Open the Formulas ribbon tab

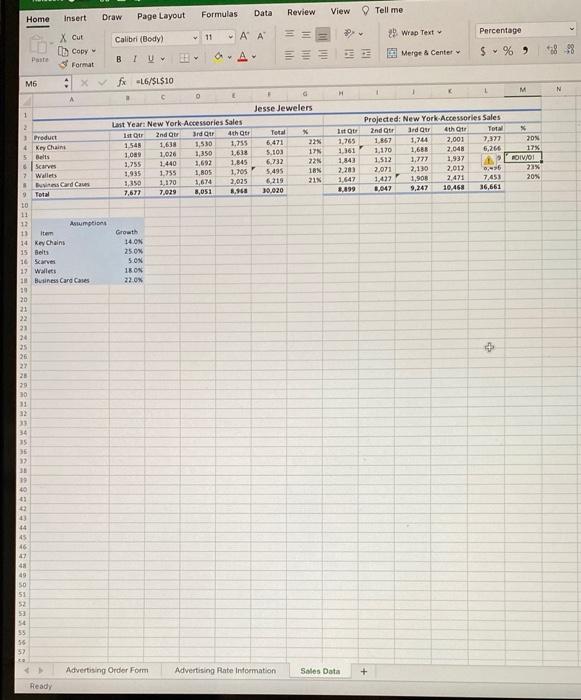[x=219, y=14]
